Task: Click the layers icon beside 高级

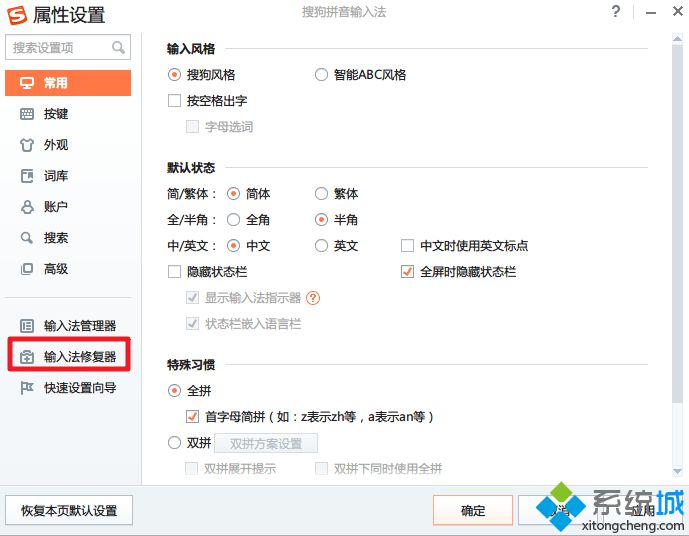Action: (27, 268)
